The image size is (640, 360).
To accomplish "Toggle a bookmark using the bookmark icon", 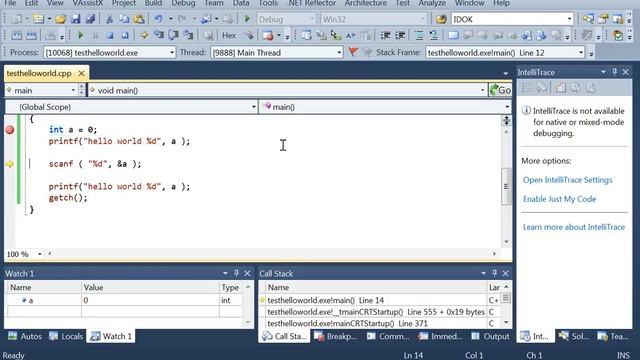I will click(453, 36).
